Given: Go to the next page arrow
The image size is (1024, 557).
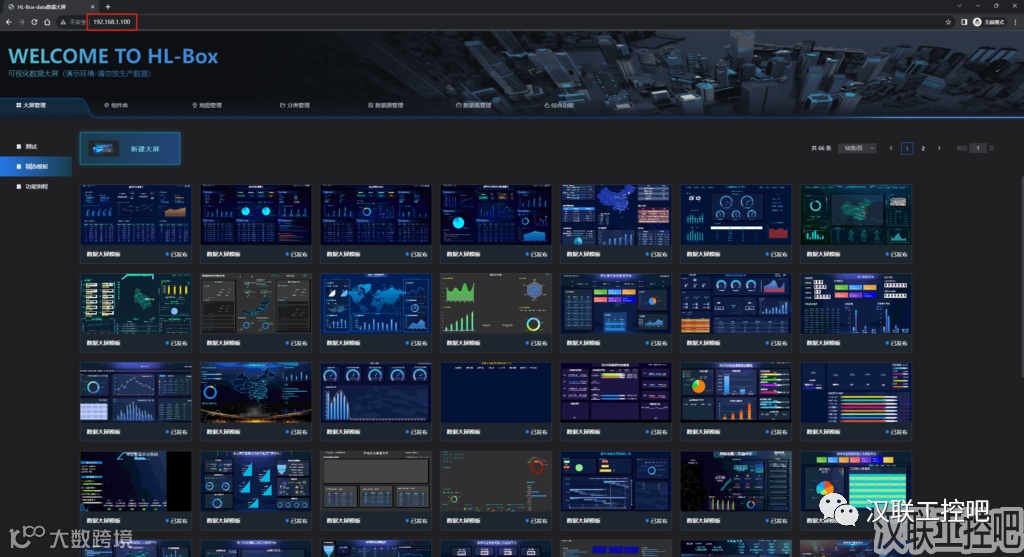Looking at the screenshot, I should (x=939, y=148).
